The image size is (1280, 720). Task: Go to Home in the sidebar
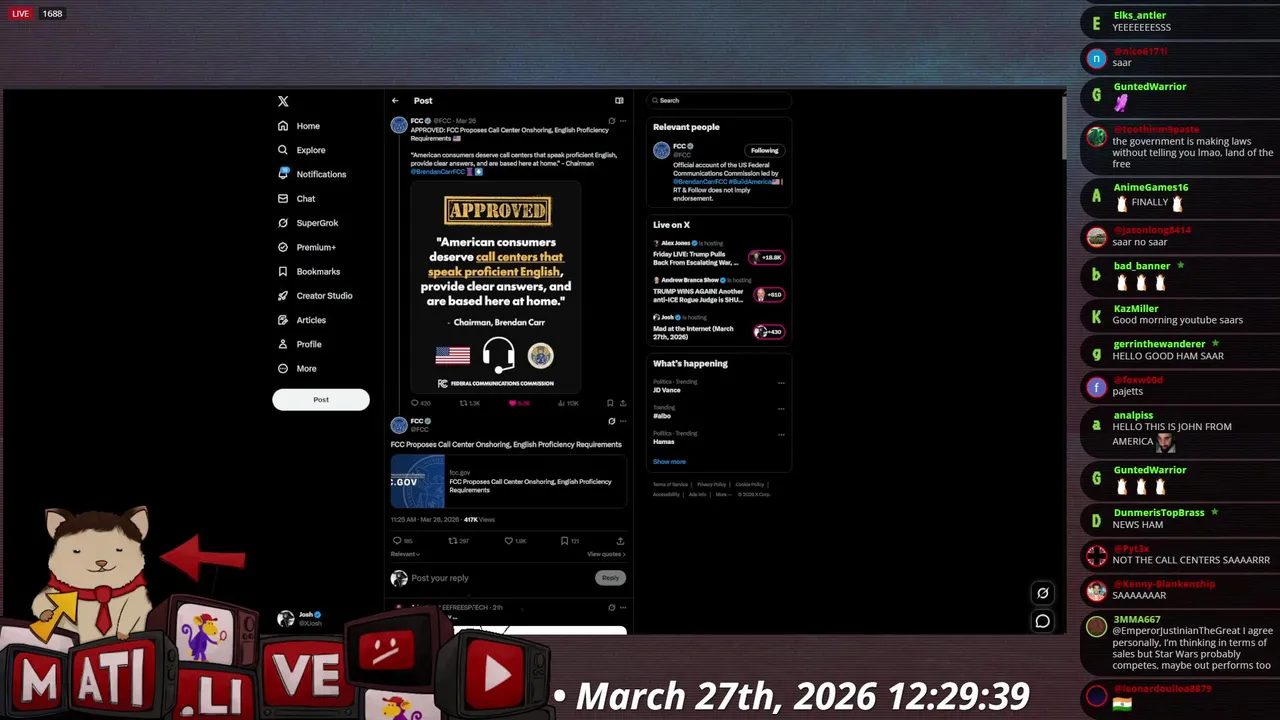tap(299, 126)
